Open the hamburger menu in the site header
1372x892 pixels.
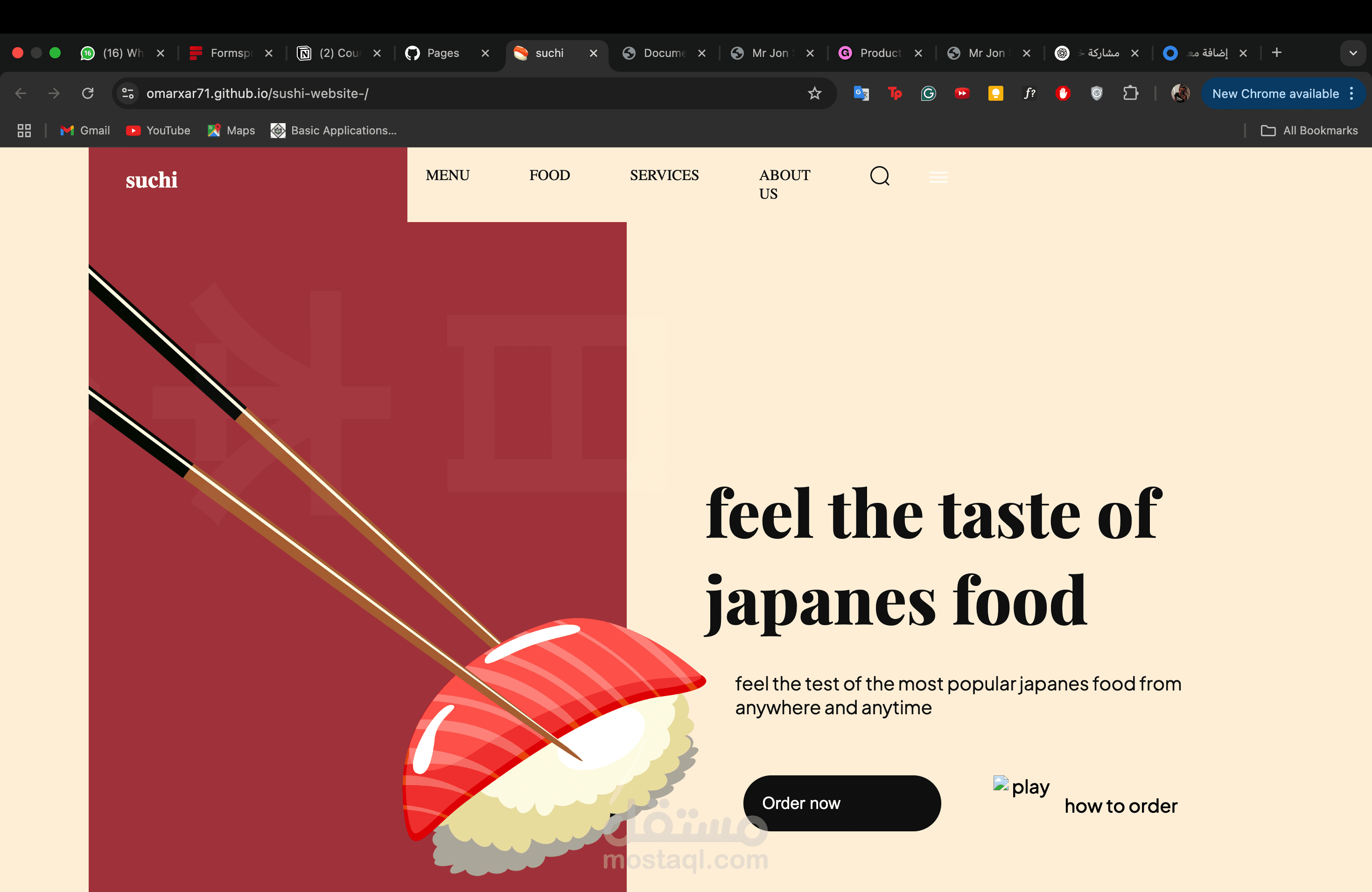pyautogui.click(x=938, y=177)
